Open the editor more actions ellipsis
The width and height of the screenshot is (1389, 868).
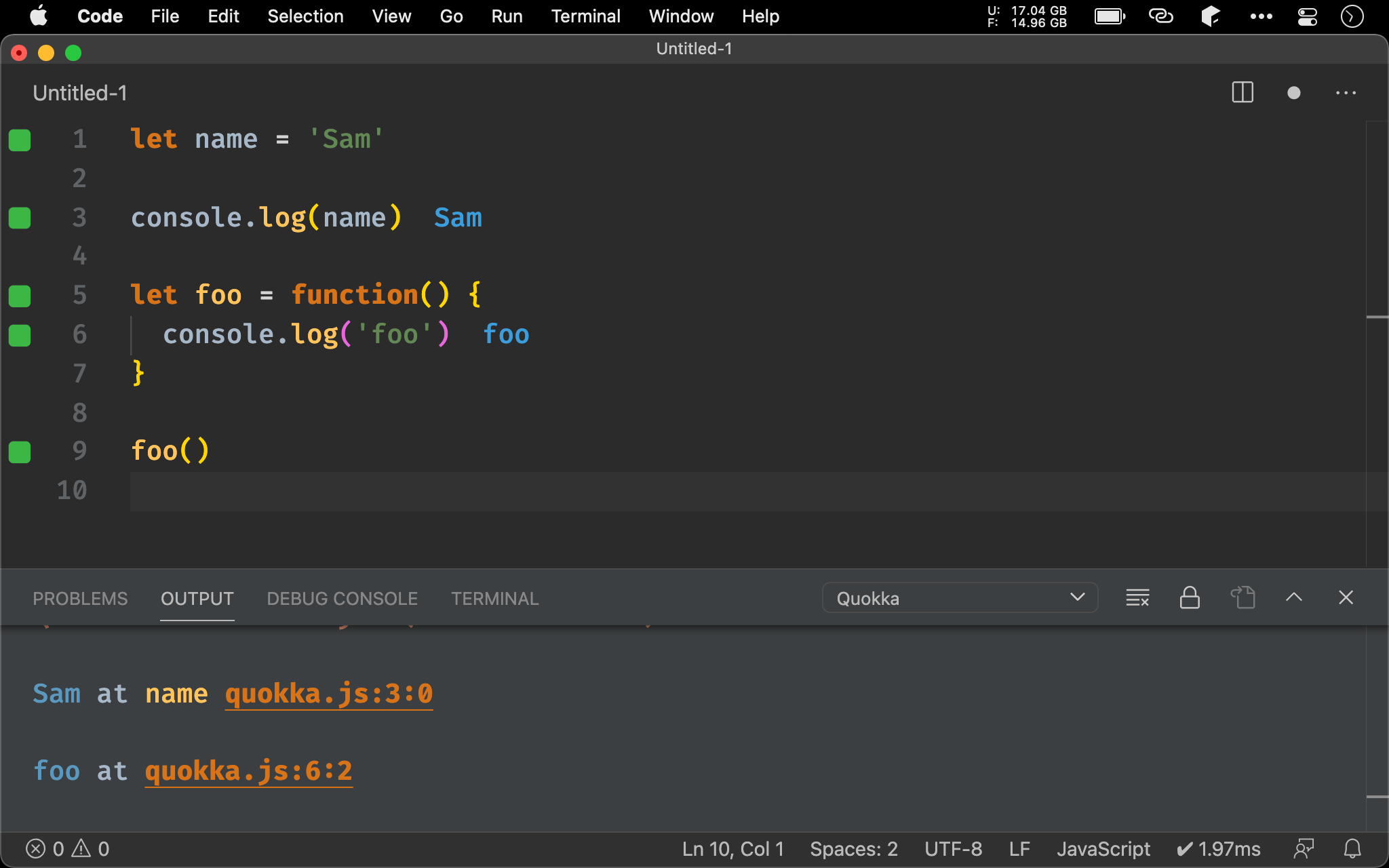point(1346,93)
